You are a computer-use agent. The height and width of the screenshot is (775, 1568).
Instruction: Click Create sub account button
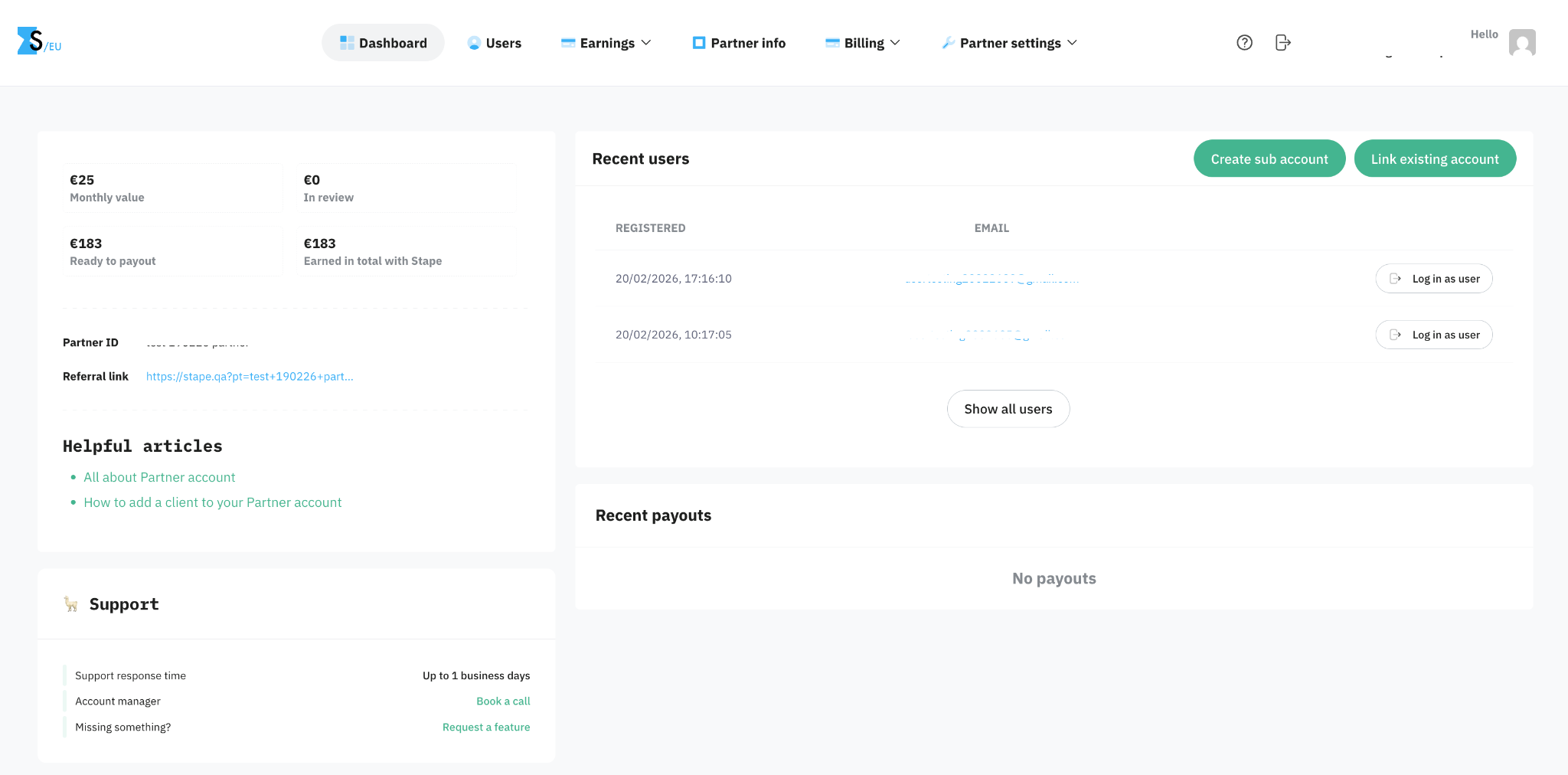(x=1269, y=159)
